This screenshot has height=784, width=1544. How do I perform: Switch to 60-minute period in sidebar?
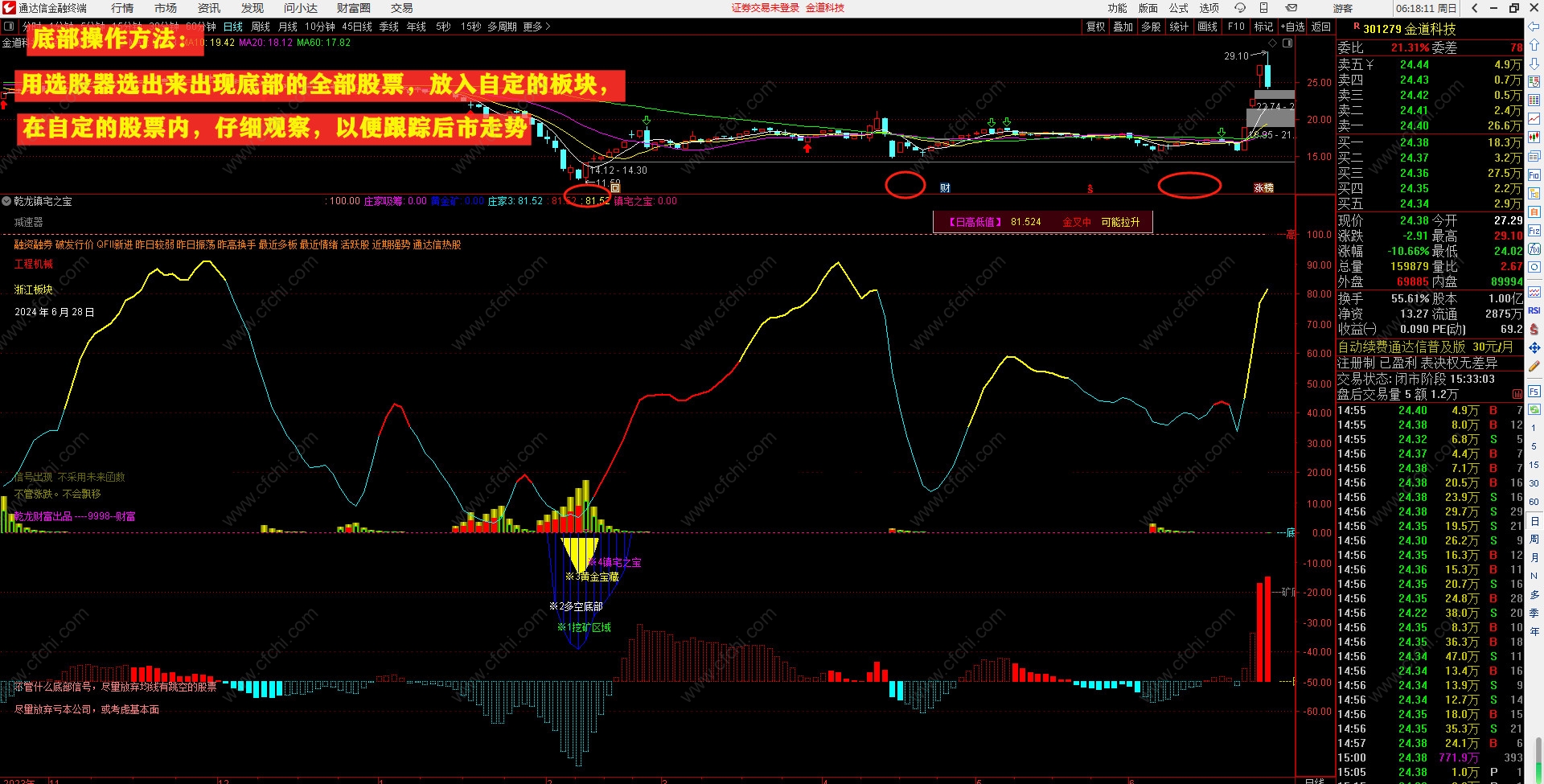coord(1534,502)
